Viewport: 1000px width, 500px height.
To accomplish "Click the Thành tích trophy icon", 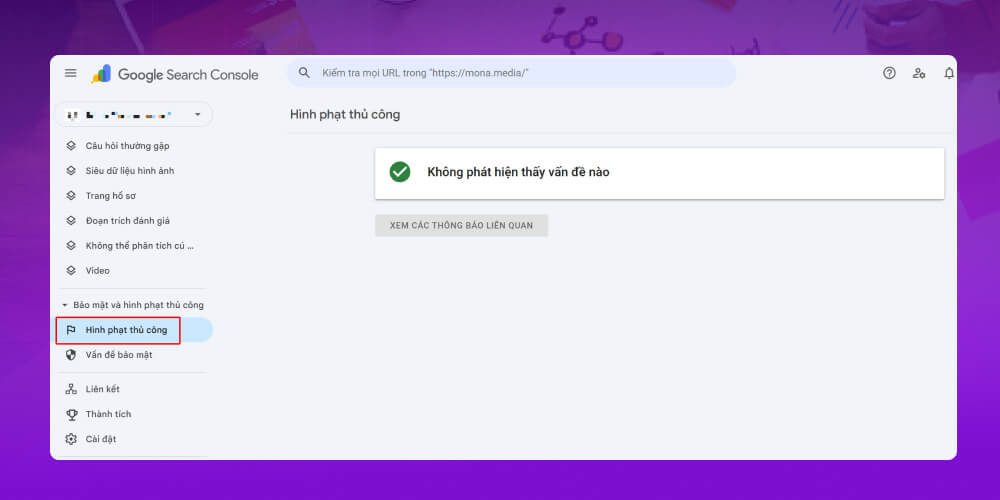I will pos(71,414).
